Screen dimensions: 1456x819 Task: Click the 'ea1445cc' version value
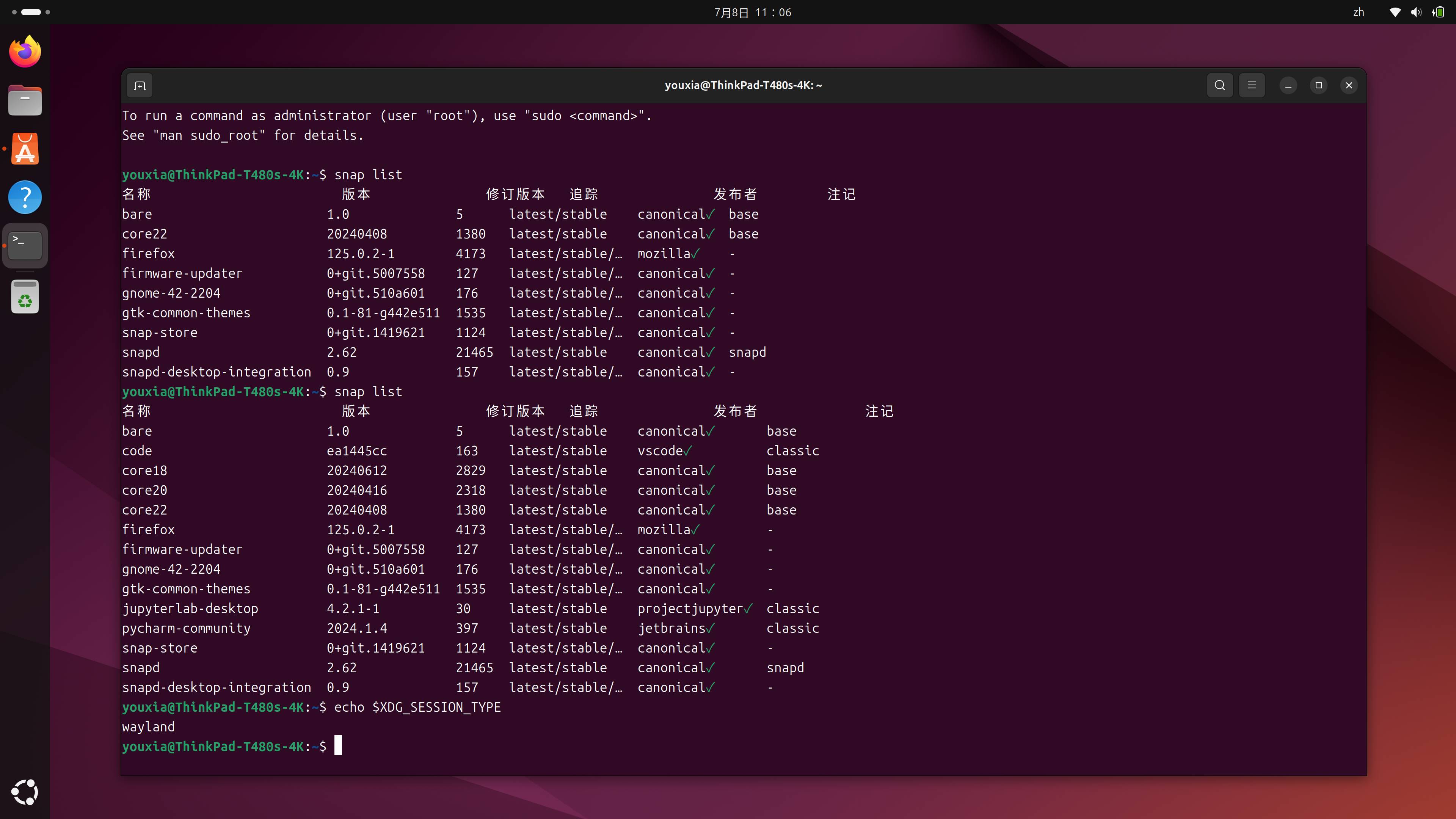[357, 451]
